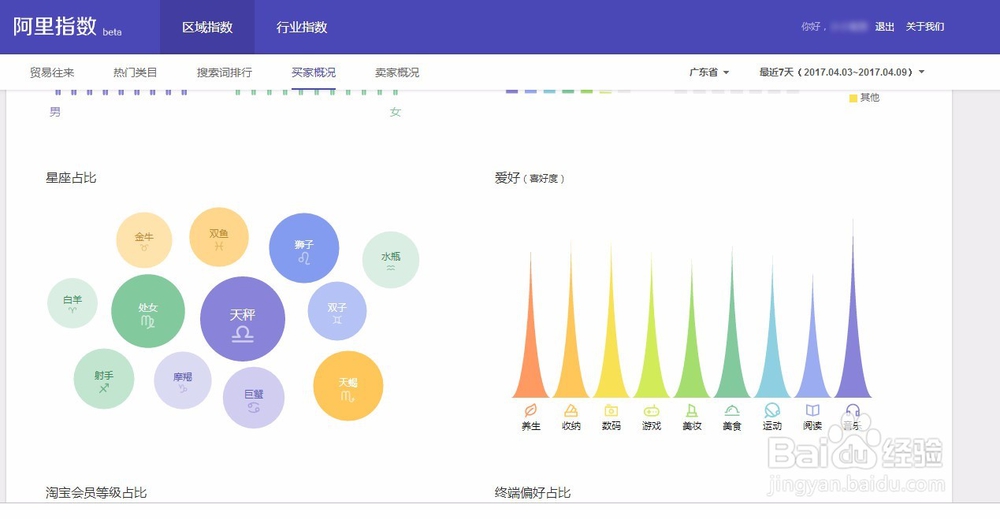Image resolution: width=1000 pixels, height=519 pixels.
Task: Click the 星座占比 section heading
Action: (71, 178)
